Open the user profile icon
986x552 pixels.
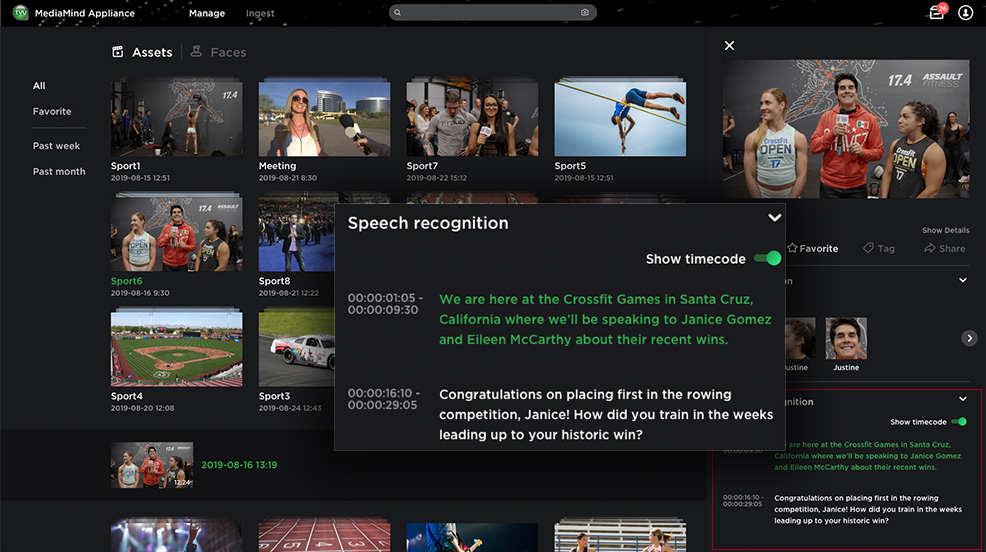965,13
